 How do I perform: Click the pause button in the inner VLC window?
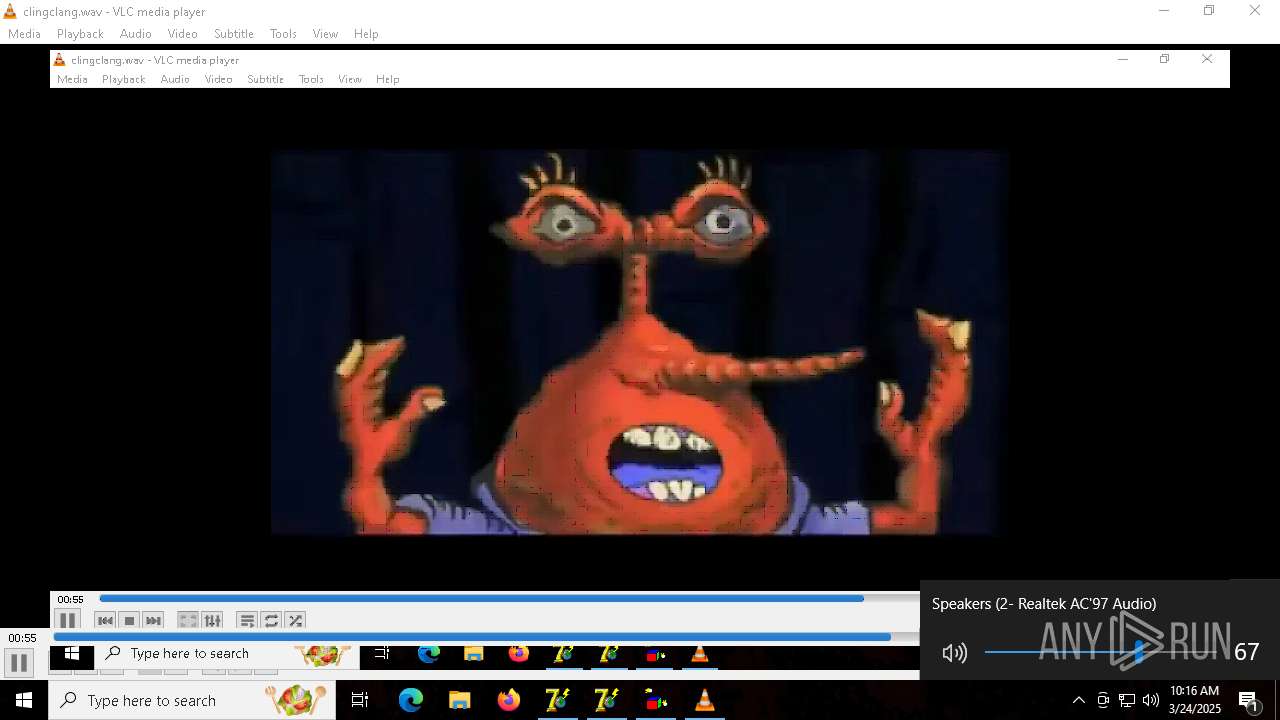coord(67,620)
